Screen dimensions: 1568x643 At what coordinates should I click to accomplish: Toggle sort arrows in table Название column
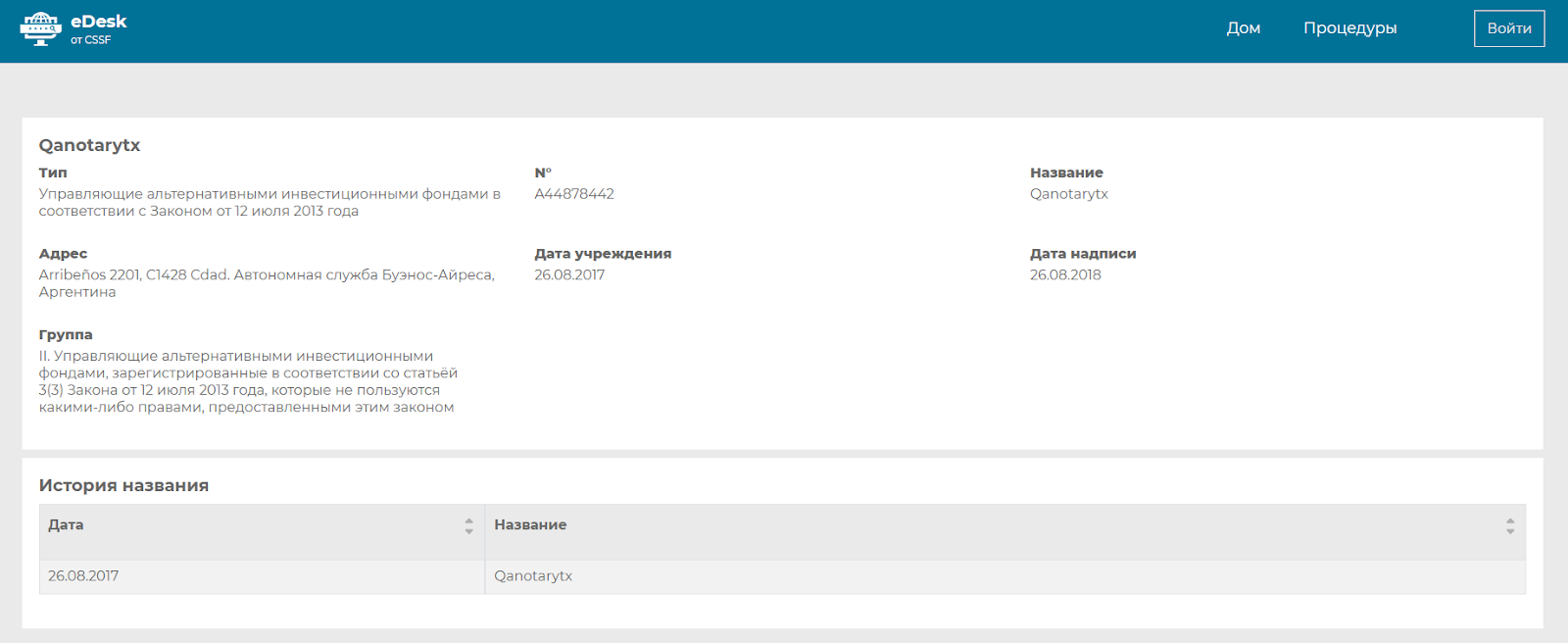point(1509,526)
